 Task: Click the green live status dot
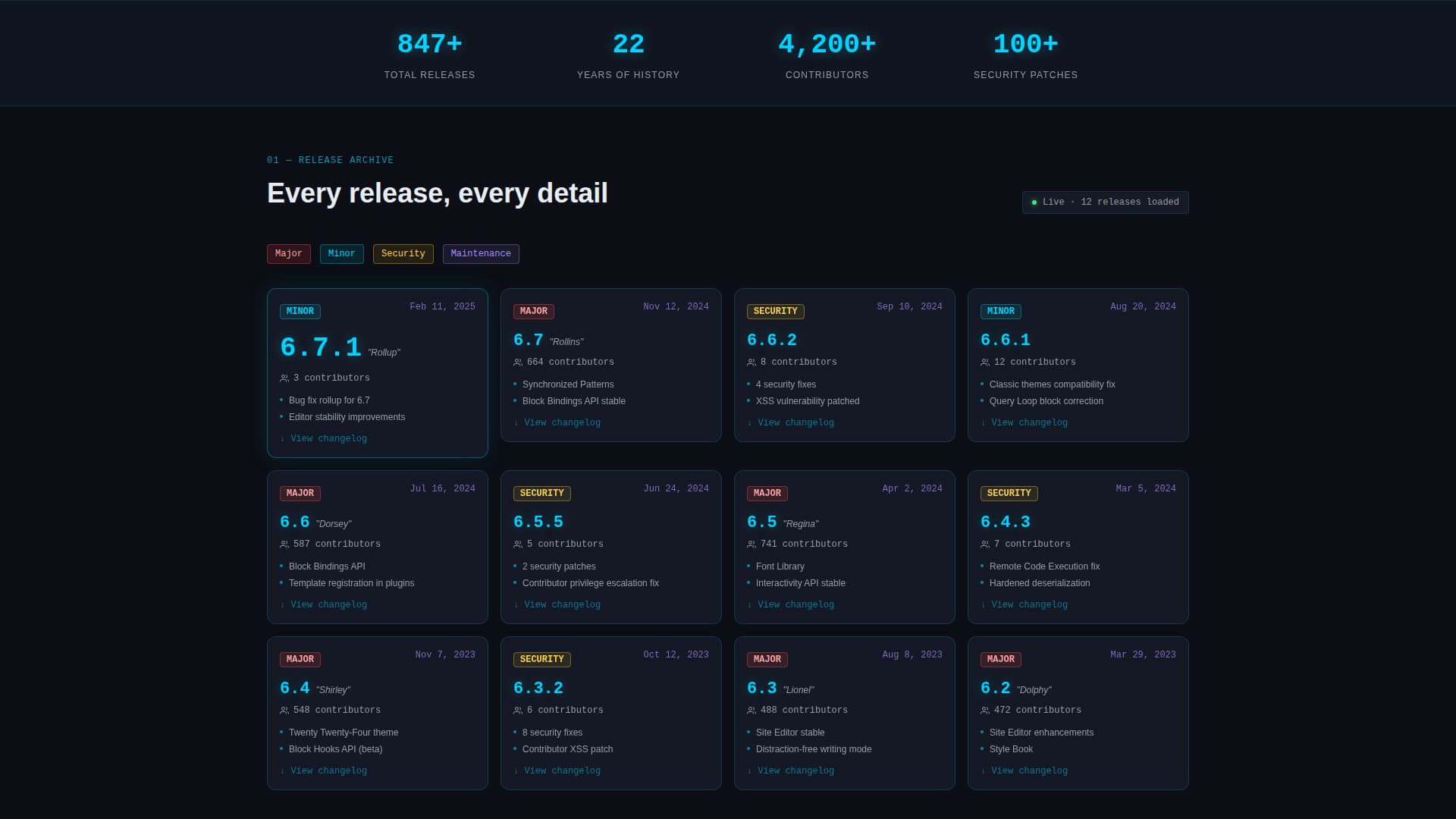coord(1034,202)
